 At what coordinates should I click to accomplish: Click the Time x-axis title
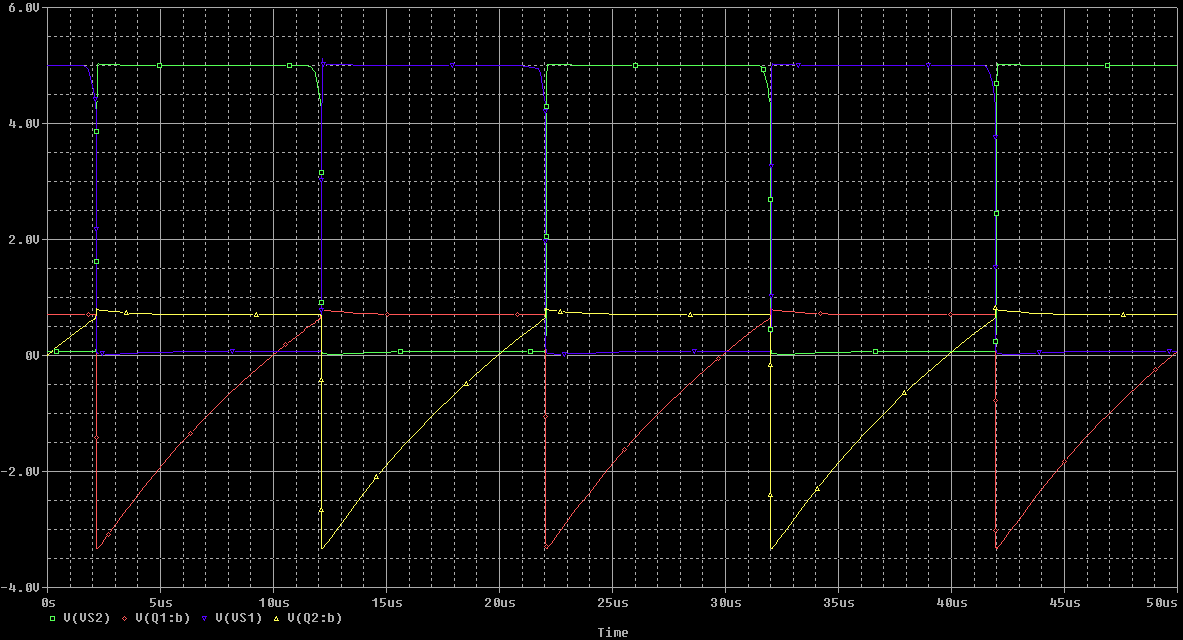click(x=612, y=632)
